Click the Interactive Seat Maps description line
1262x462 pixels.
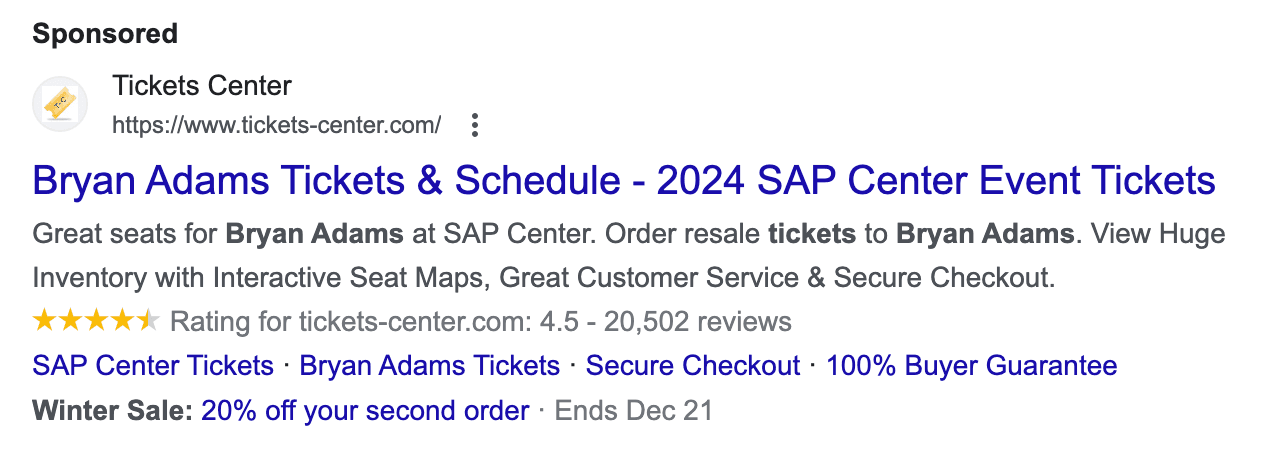click(x=545, y=277)
